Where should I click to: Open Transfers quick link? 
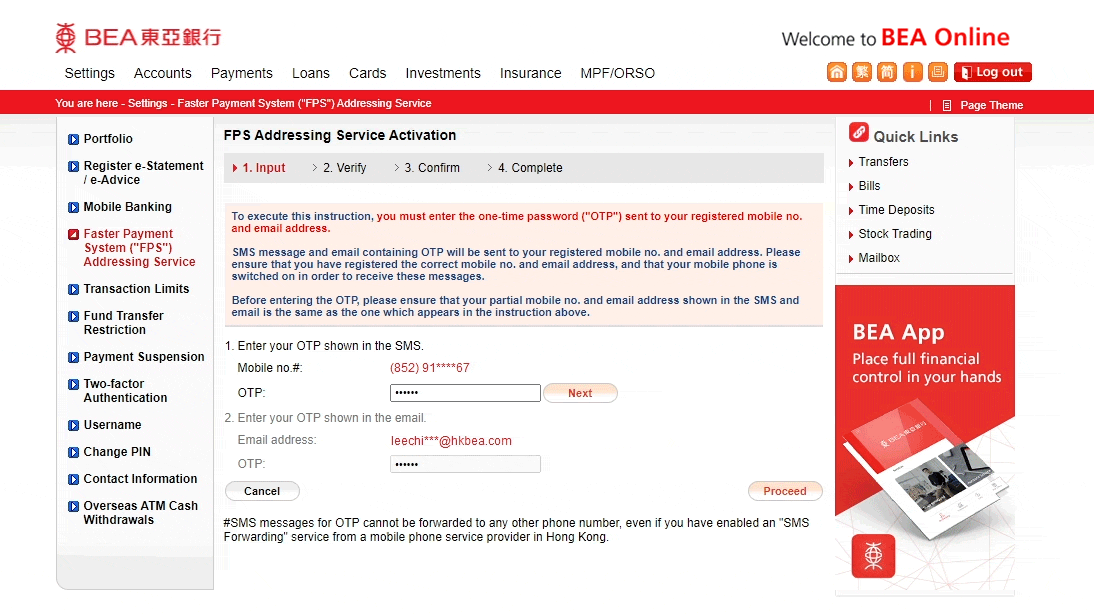pyautogui.click(x=883, y=162)
